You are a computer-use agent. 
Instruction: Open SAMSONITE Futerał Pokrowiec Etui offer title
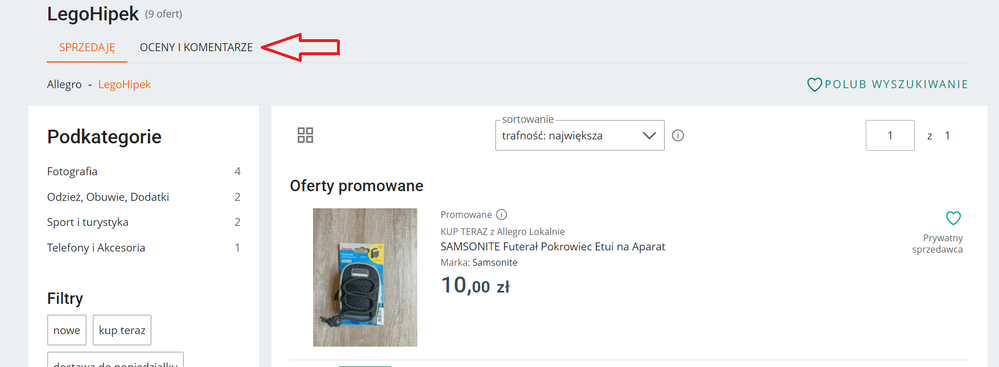pos(553,247)
